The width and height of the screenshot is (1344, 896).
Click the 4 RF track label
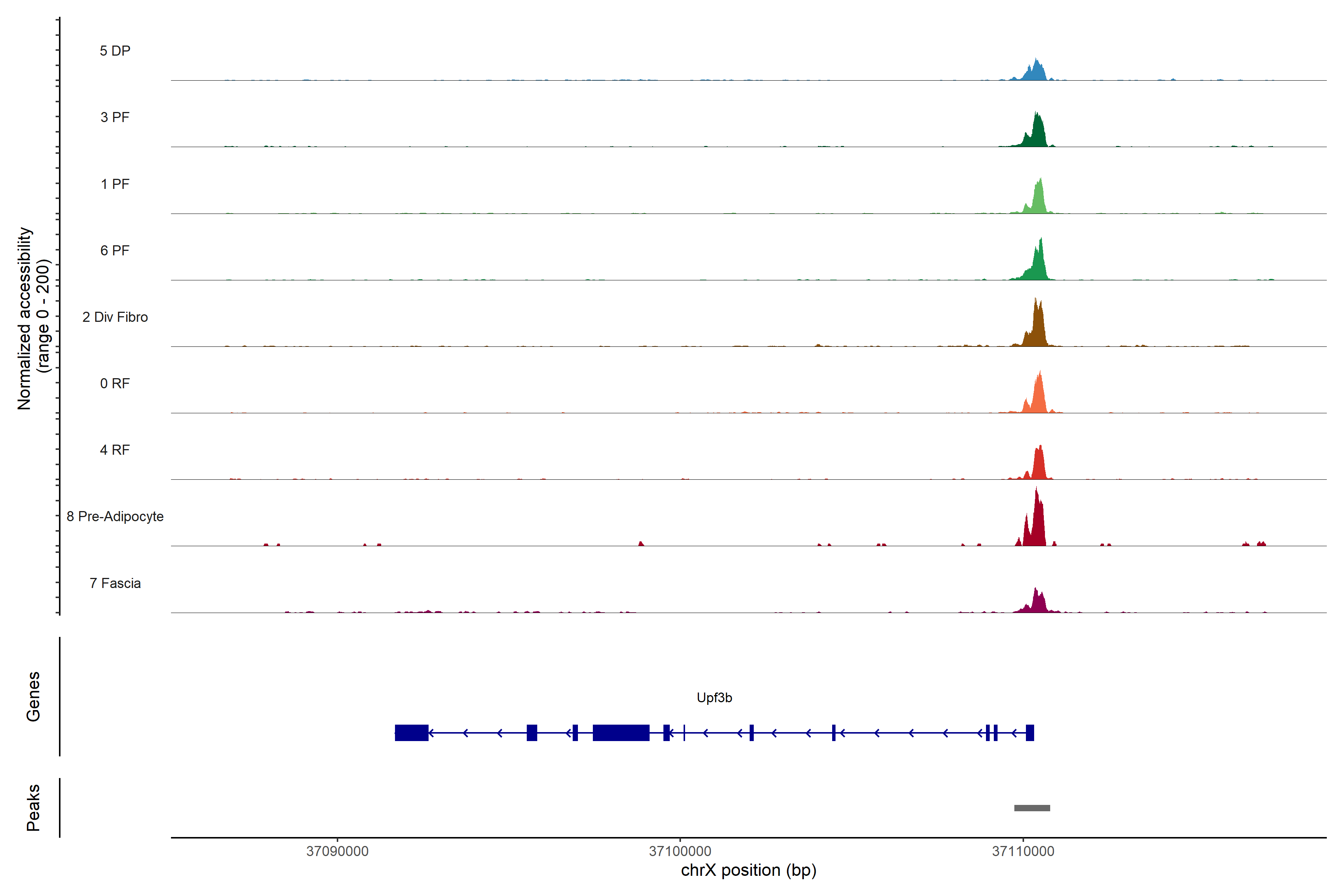[x=115, y=450]
